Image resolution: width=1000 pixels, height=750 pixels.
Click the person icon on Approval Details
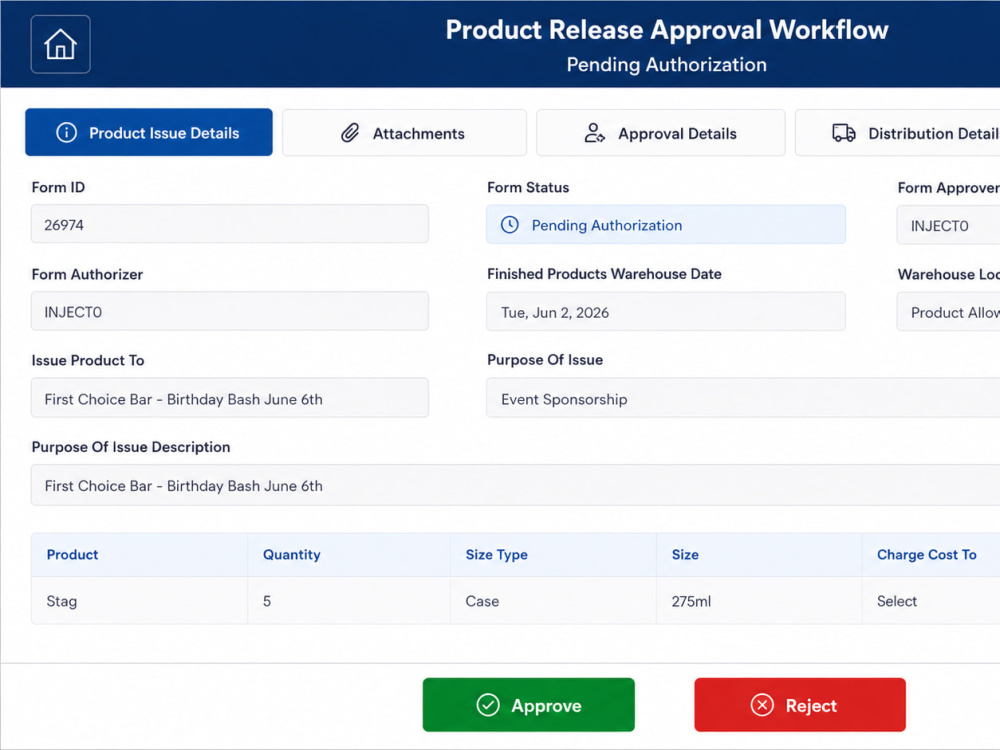coord(594,133)
